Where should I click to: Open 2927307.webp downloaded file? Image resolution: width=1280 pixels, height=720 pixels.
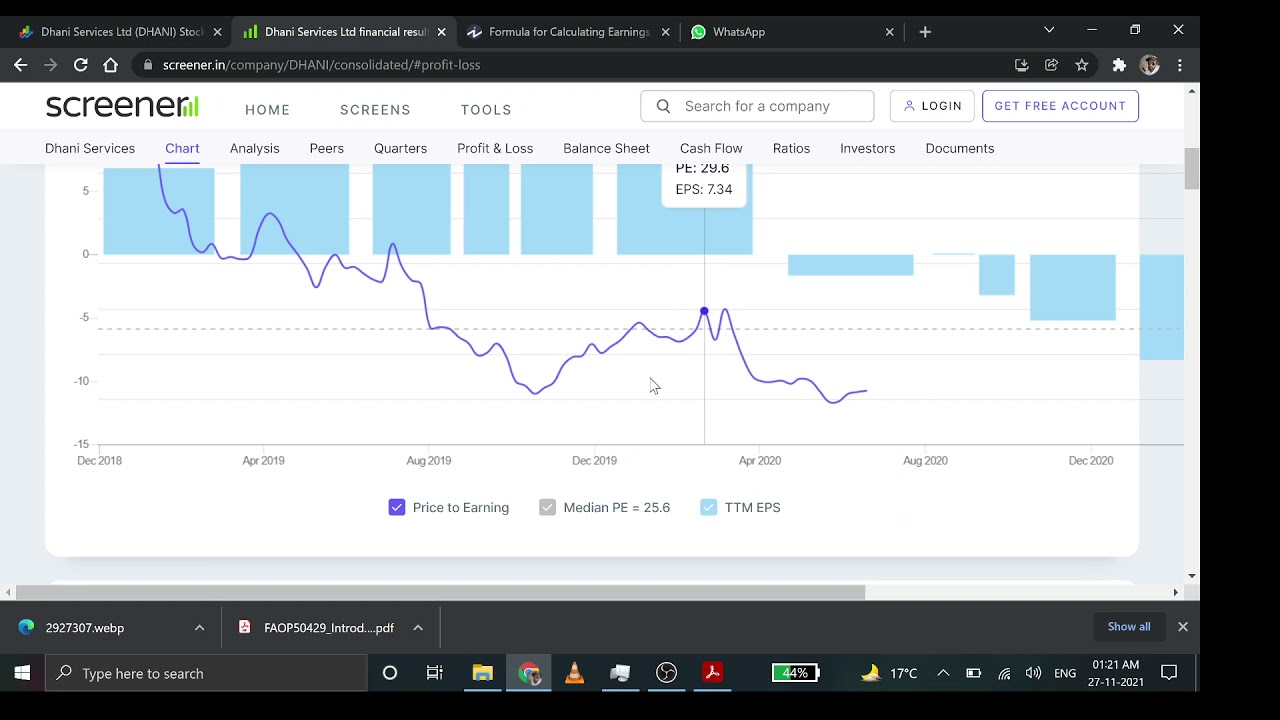coord(85,628)
